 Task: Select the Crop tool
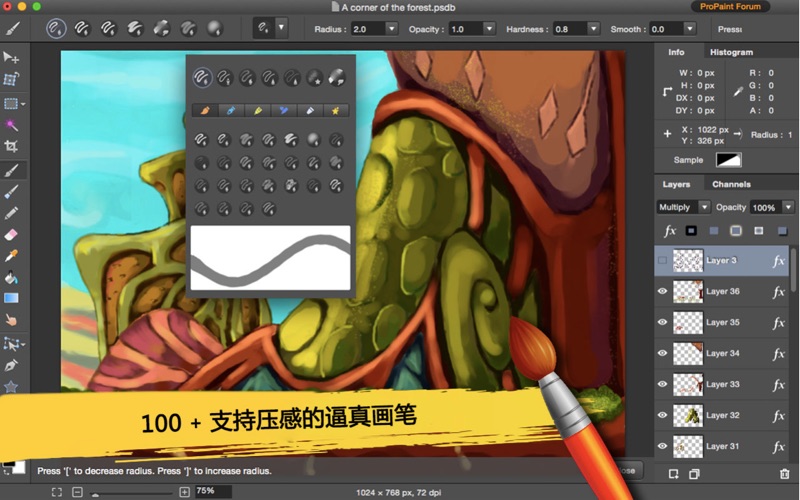point(12,146)
